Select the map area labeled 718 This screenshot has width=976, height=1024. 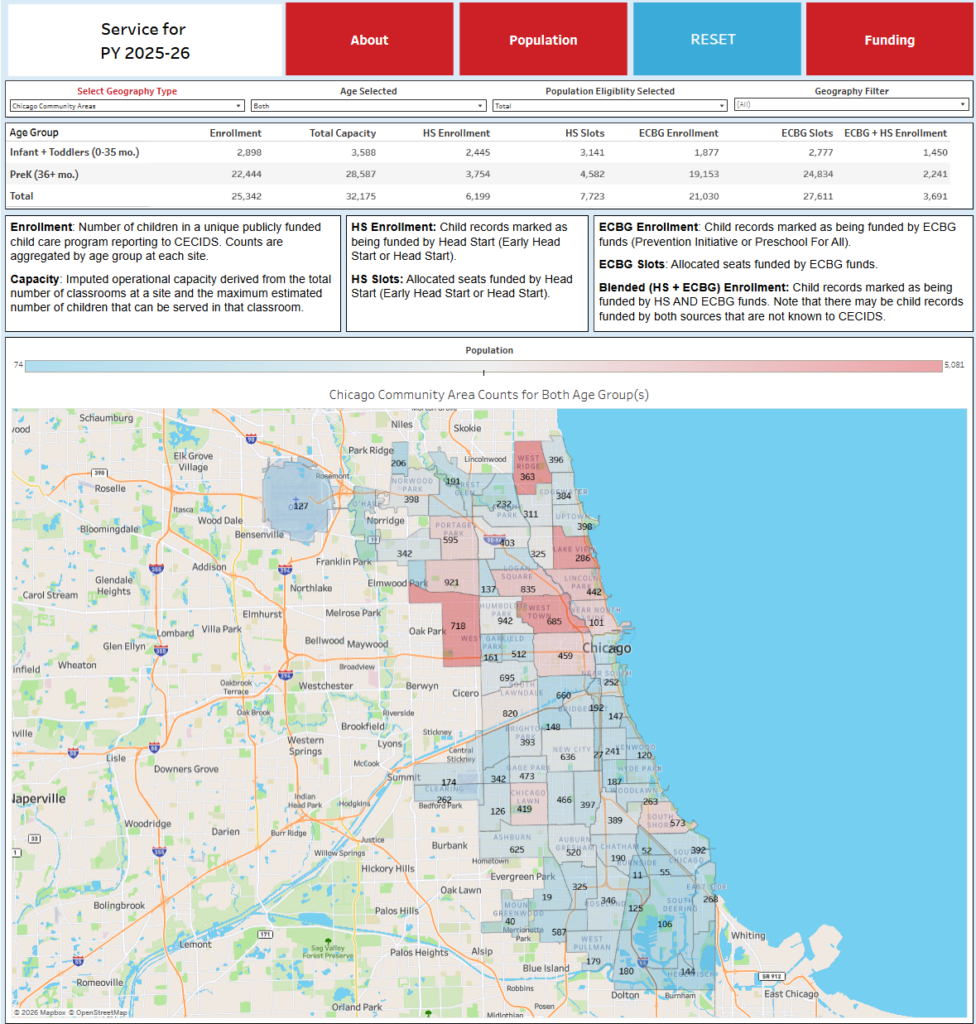(458, 626)
